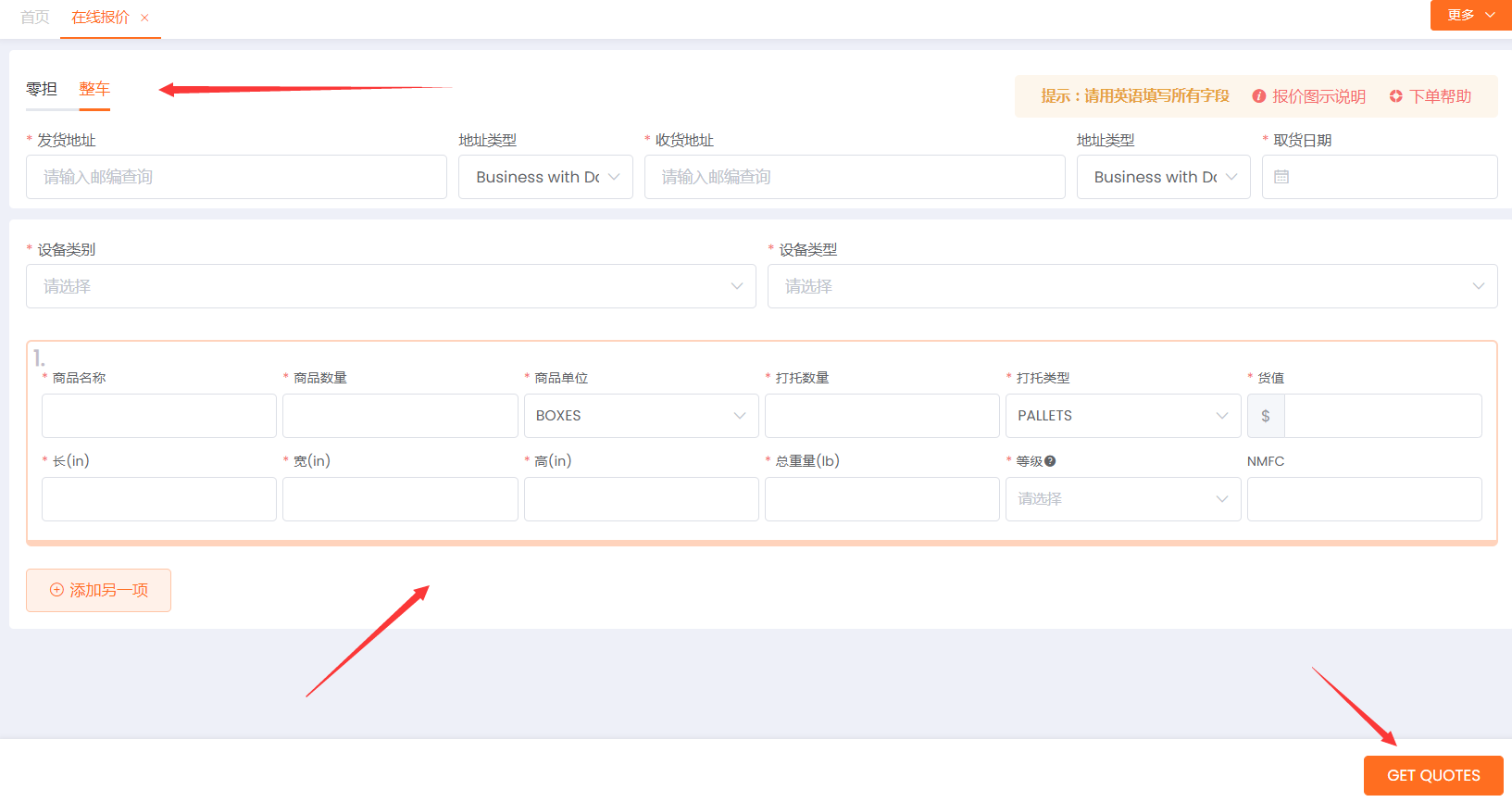Click the GET QUOTES button
Screen dimensions: 1512x802
1432,775
